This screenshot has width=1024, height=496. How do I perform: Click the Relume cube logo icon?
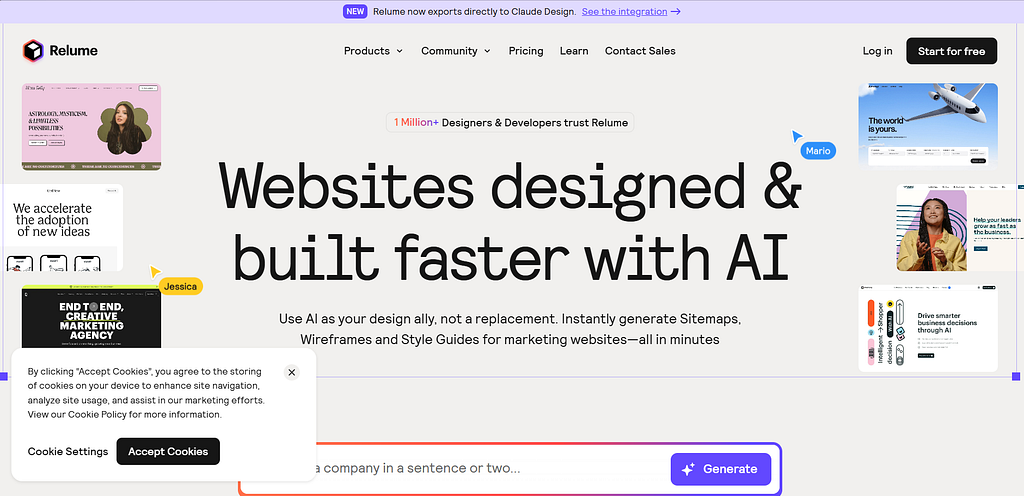pos(33,51)
